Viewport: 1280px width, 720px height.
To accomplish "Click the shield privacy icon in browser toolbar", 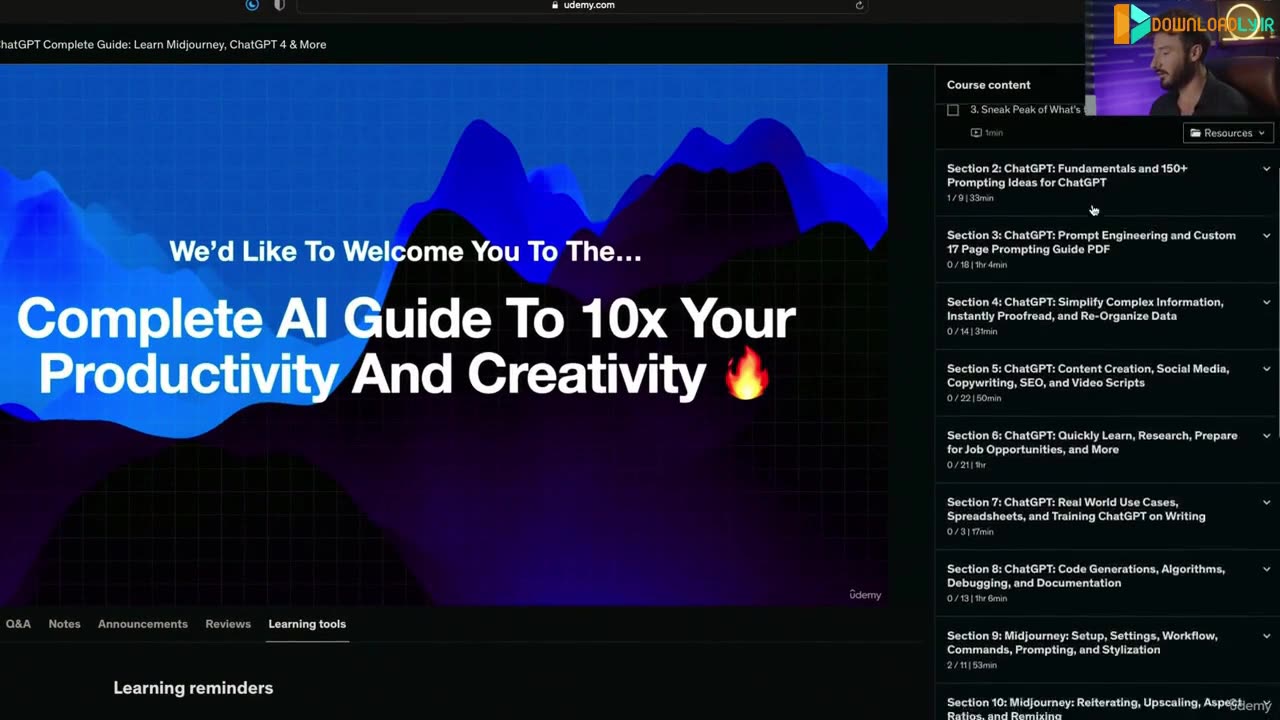I will (279, 5).
